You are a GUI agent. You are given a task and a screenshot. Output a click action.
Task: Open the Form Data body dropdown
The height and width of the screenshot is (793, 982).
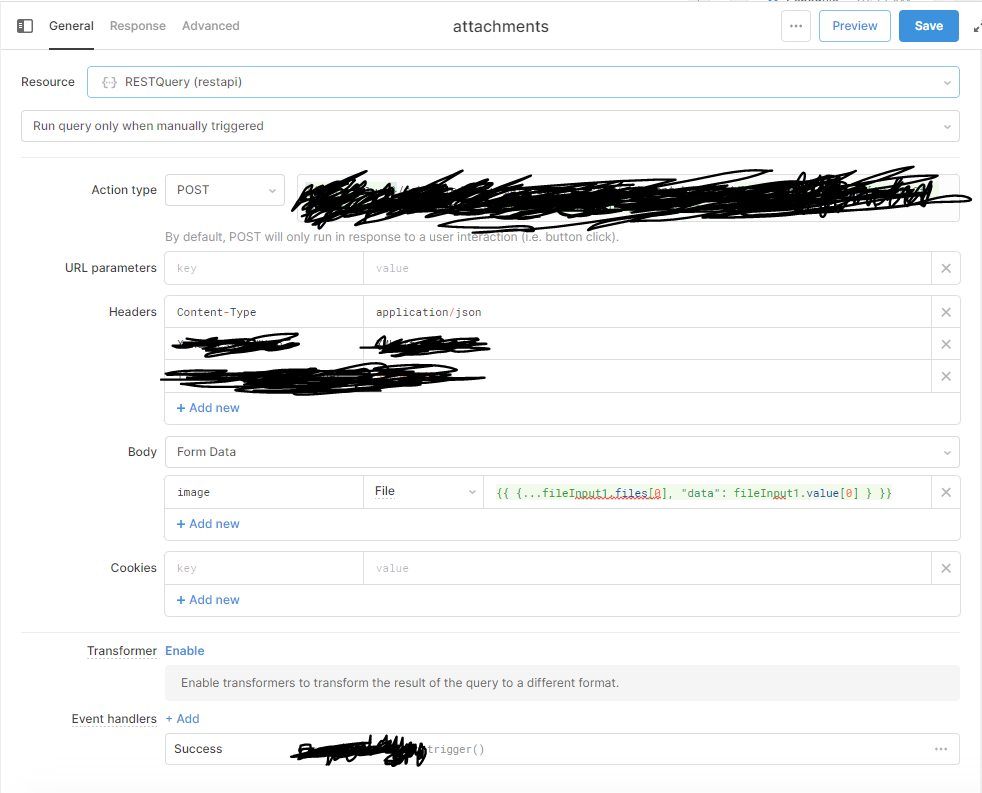(x=560, y=452)
